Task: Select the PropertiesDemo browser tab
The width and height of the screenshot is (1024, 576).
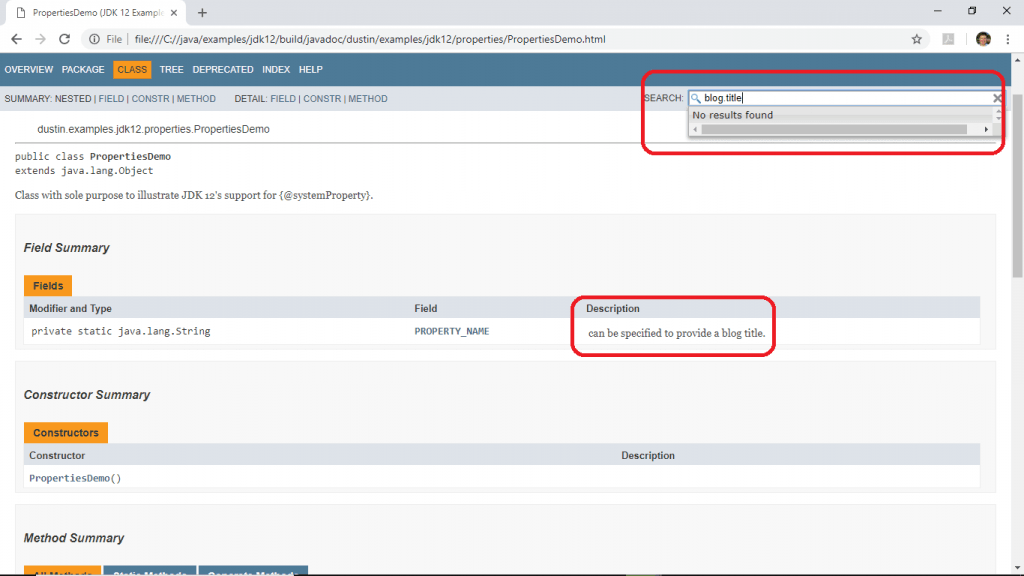Action: [97, 12]
